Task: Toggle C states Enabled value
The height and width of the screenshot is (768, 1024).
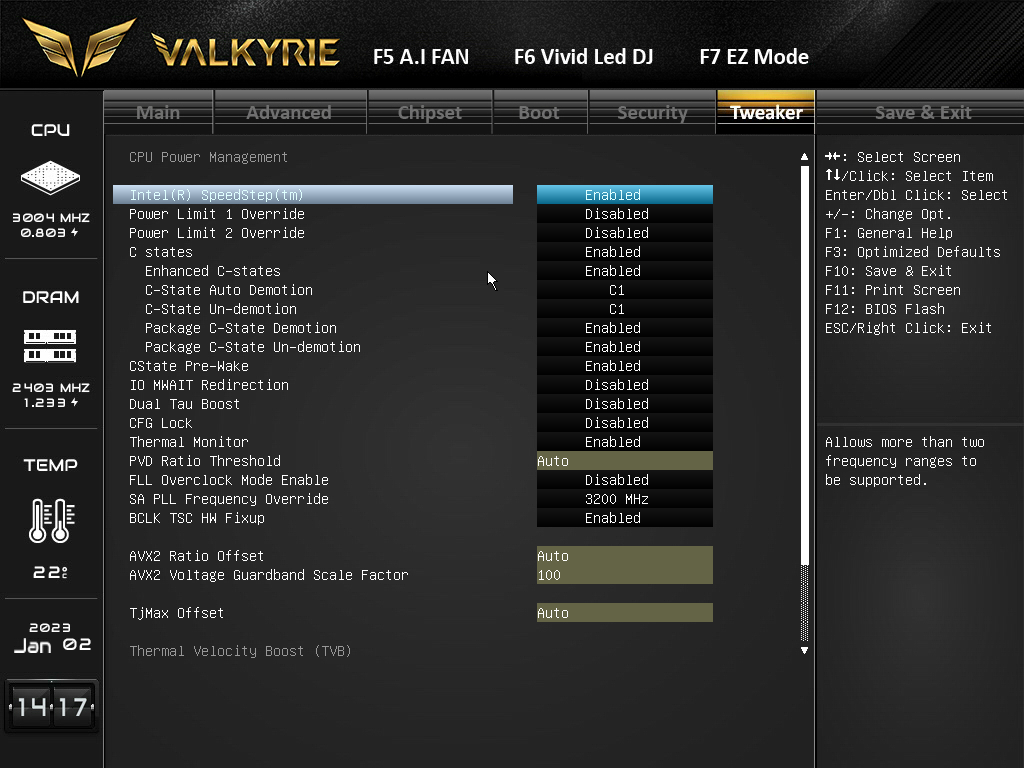Action: pos(624,251)
